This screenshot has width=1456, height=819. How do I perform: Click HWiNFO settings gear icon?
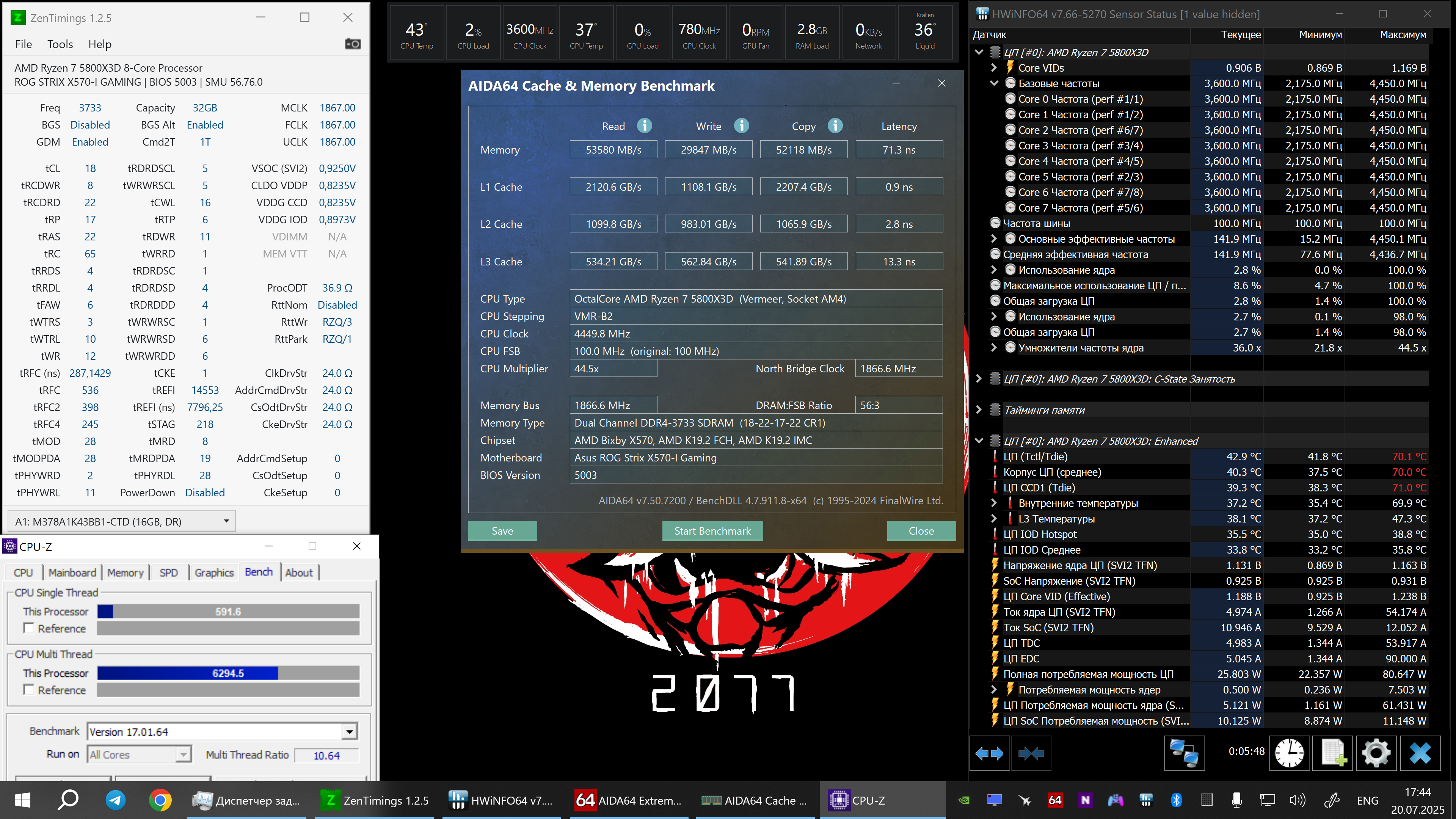point(1376,753)
